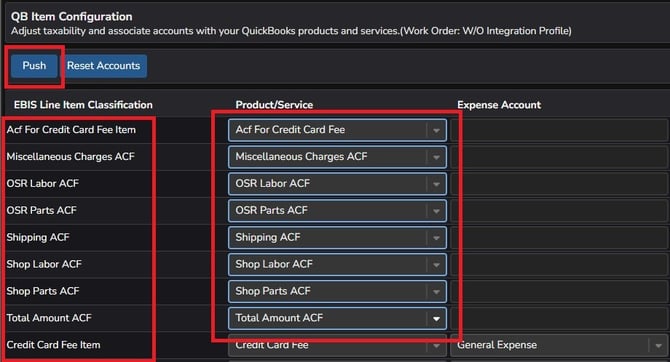The image size is (670, 362).
Task: Click the 'Shop Labor ACF' classification label
Action: pos(44,265)
